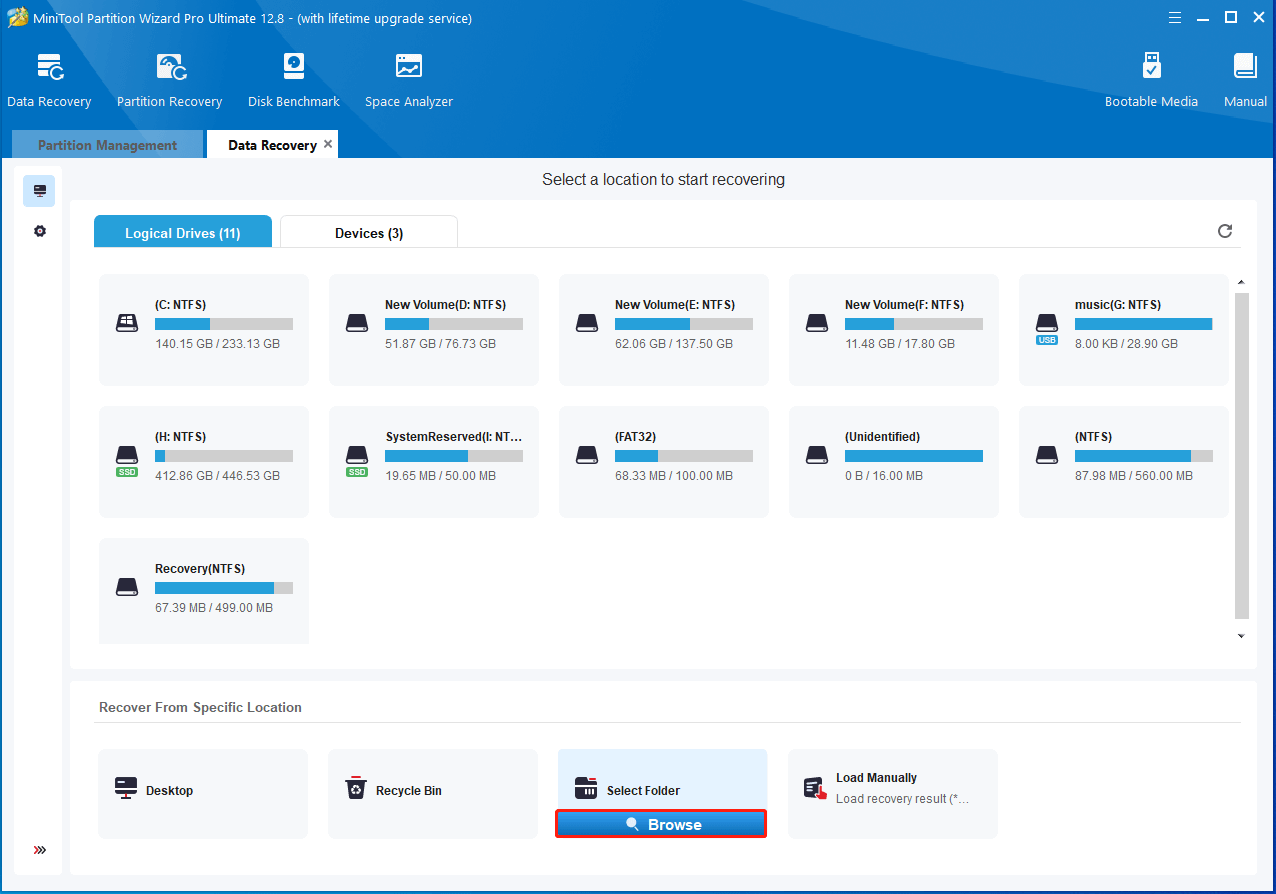The height and width of the screenshot is (894, 1276).
Task: Click "412.86 GB / 446.53 GB" text
Action: tap(217, 475)
